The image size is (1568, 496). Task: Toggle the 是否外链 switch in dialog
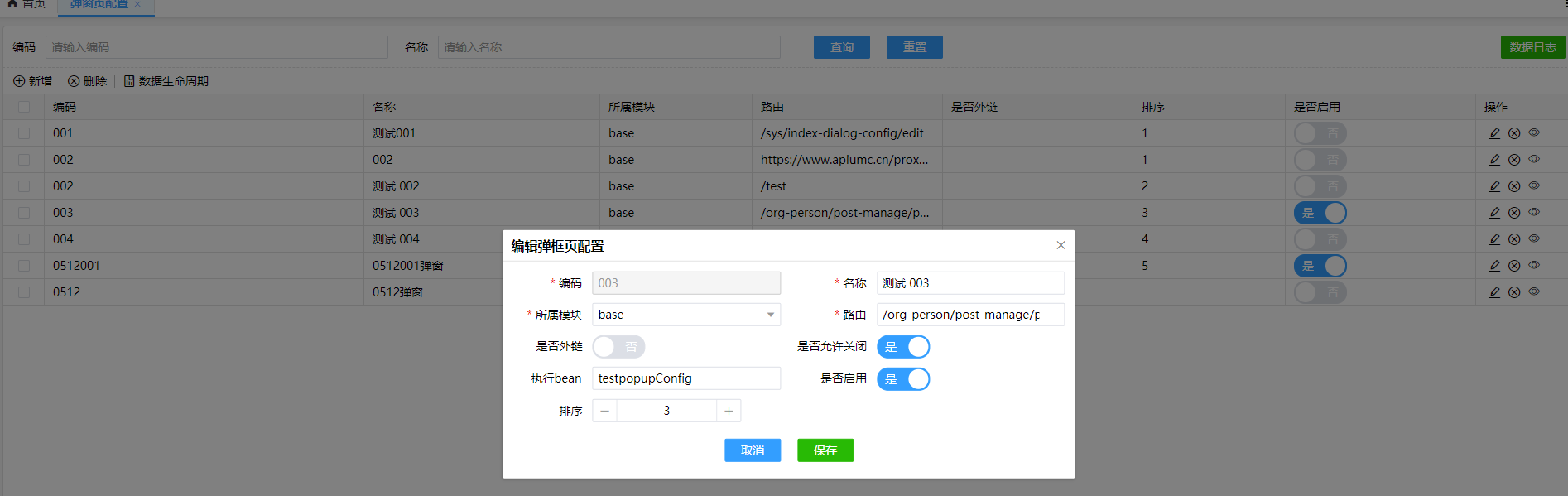618,347
